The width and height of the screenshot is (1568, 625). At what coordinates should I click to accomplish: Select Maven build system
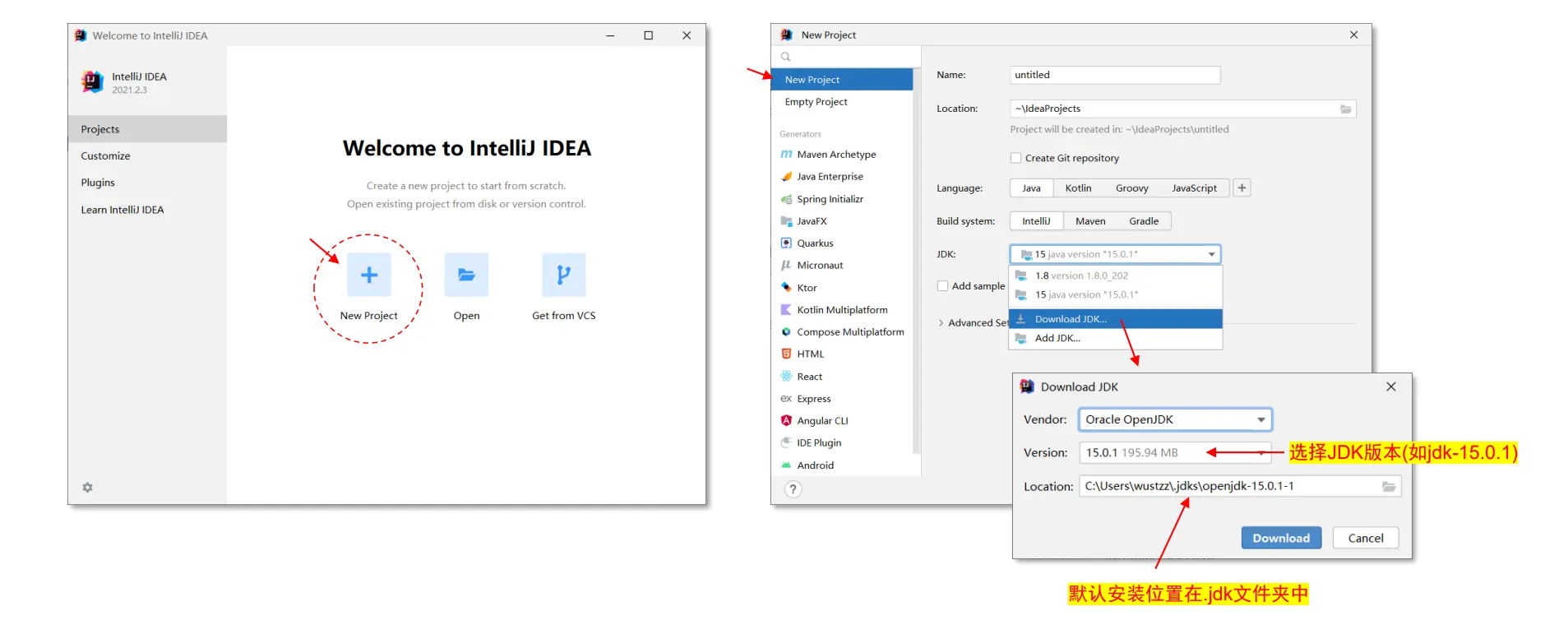(x=1090, y=221)
